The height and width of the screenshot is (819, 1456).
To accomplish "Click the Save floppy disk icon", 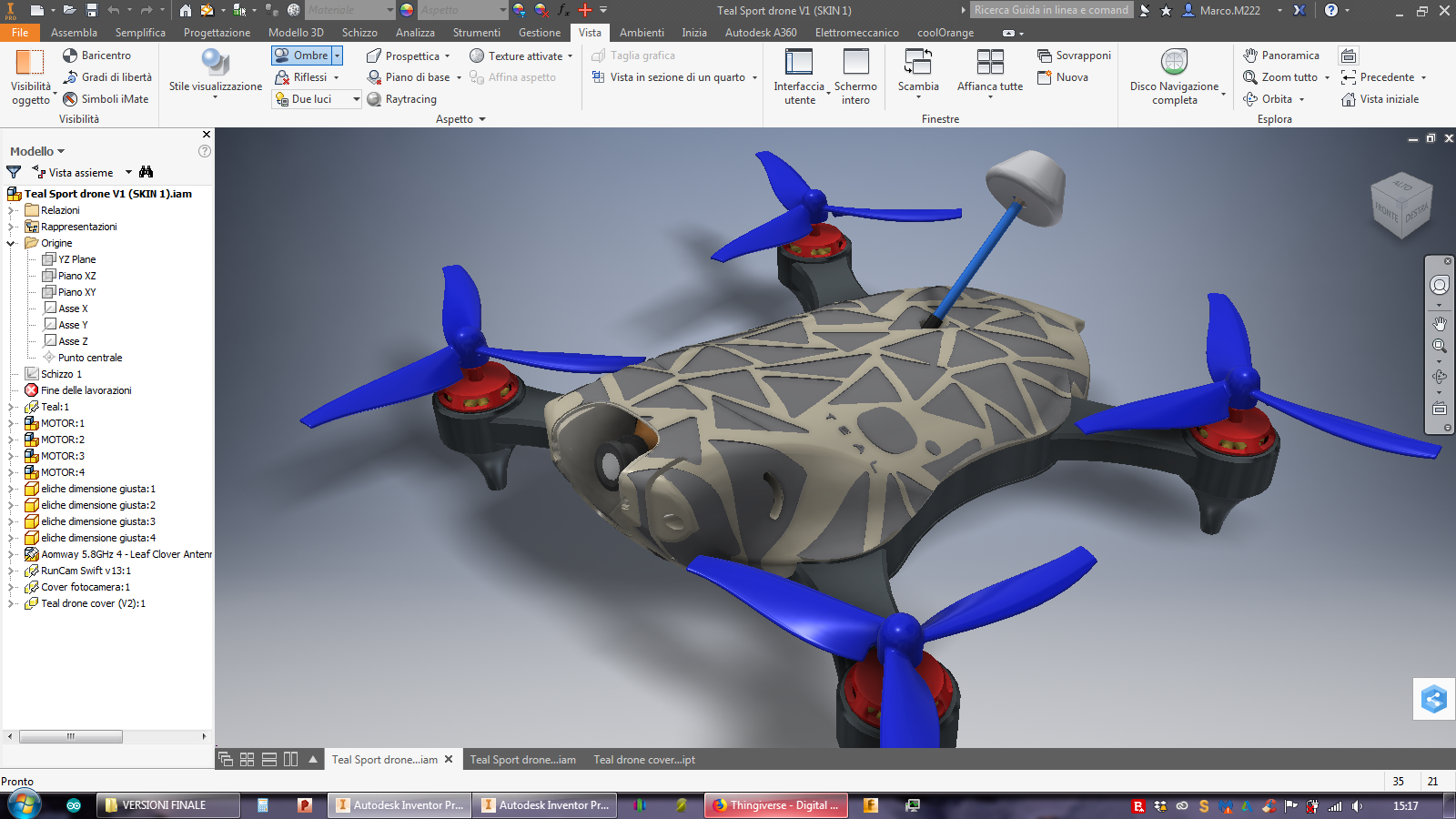I will [91, 10].
